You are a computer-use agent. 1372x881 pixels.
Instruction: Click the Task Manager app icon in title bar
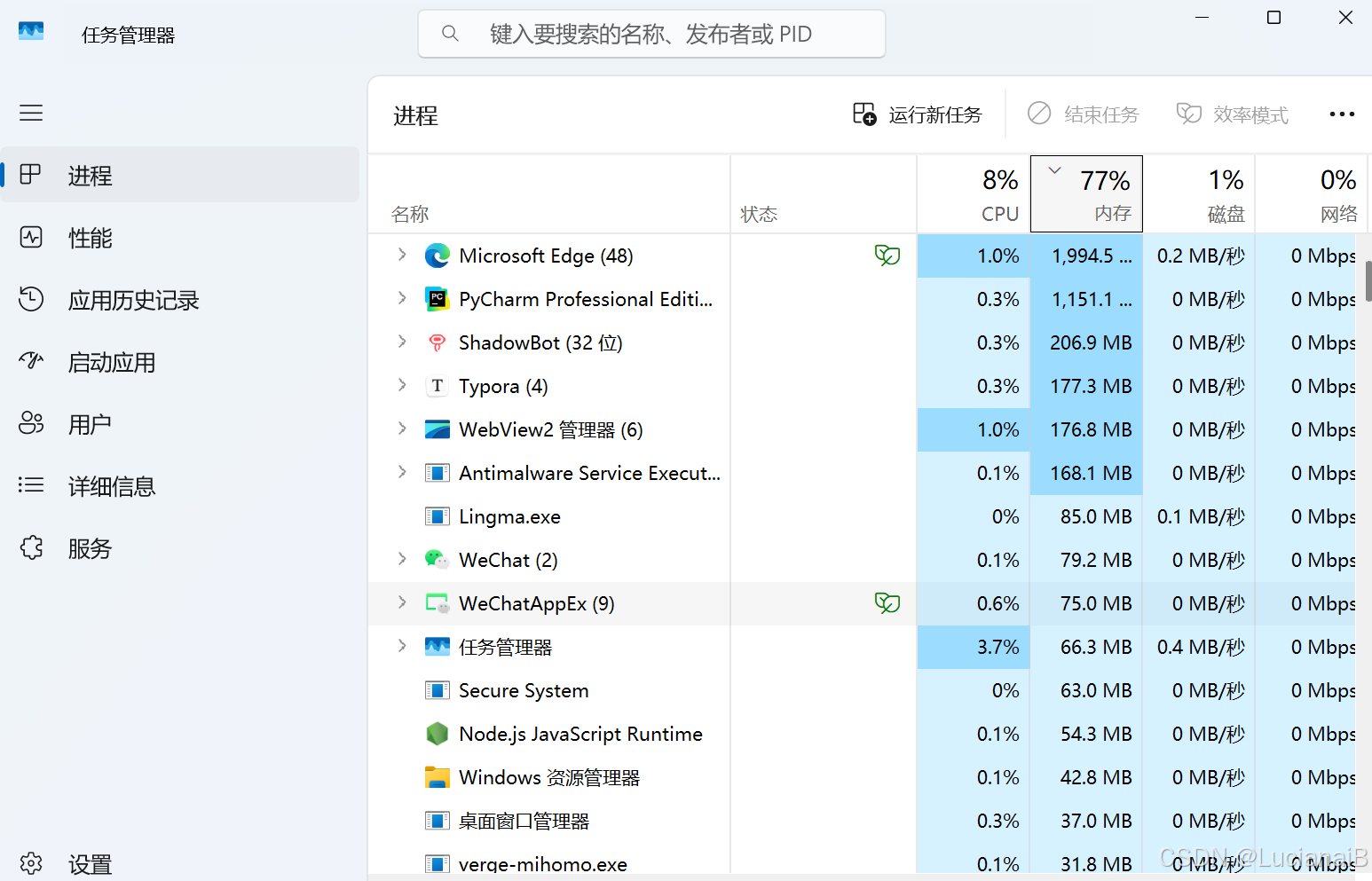coord(31,32)
